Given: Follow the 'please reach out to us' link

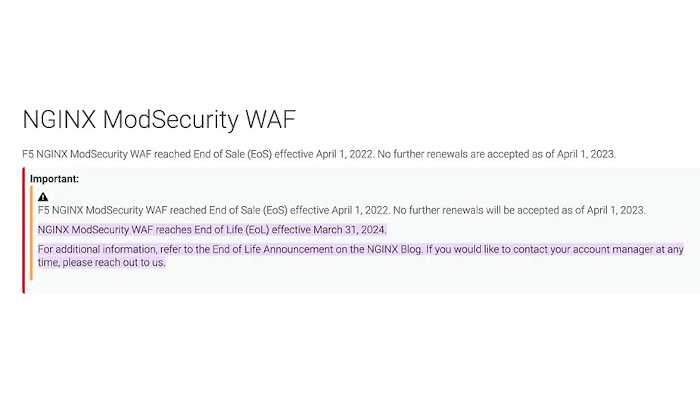Looking at the screenshot, I should 113,262.
